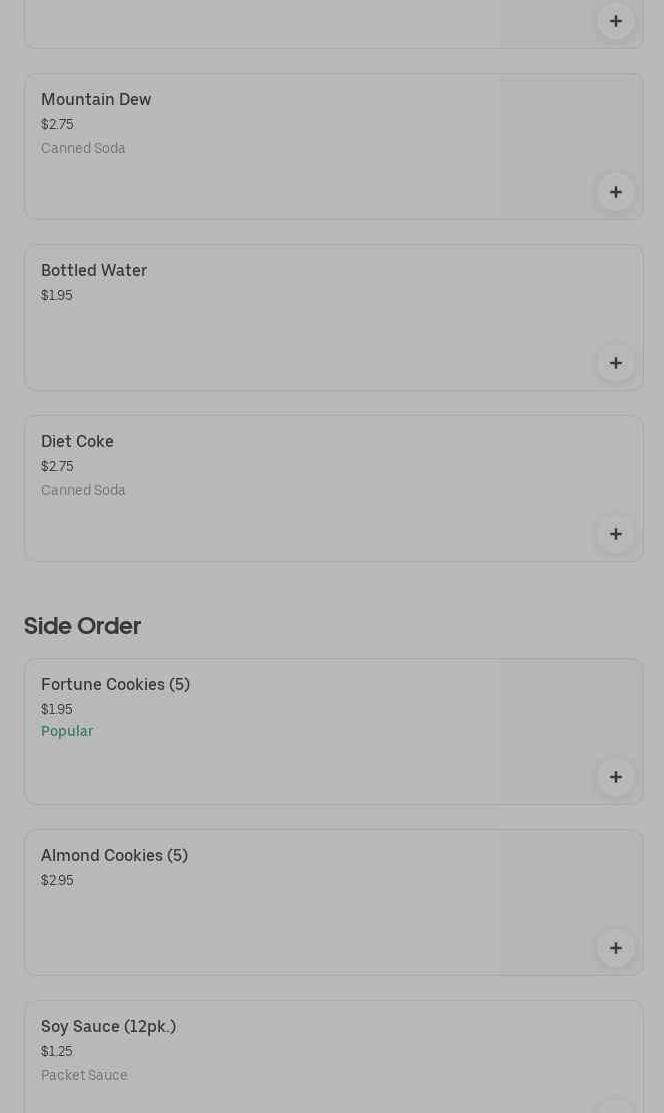Select the Bottled Water item name
Screen dimensions: 664x1113
pyautogui.click(x=94, y=271)
